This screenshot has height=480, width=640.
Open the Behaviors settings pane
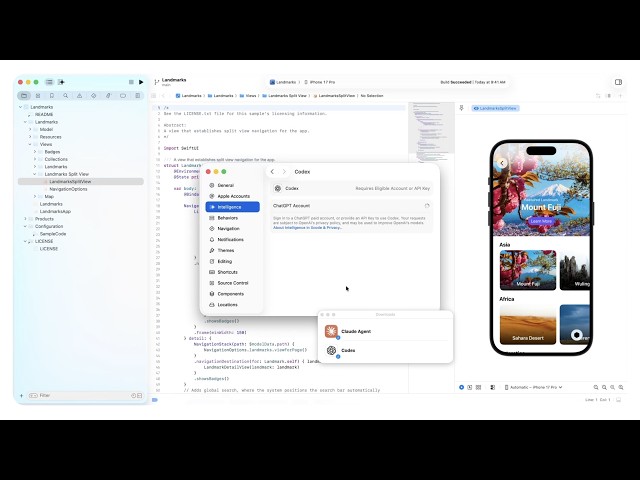coord(232,218)
